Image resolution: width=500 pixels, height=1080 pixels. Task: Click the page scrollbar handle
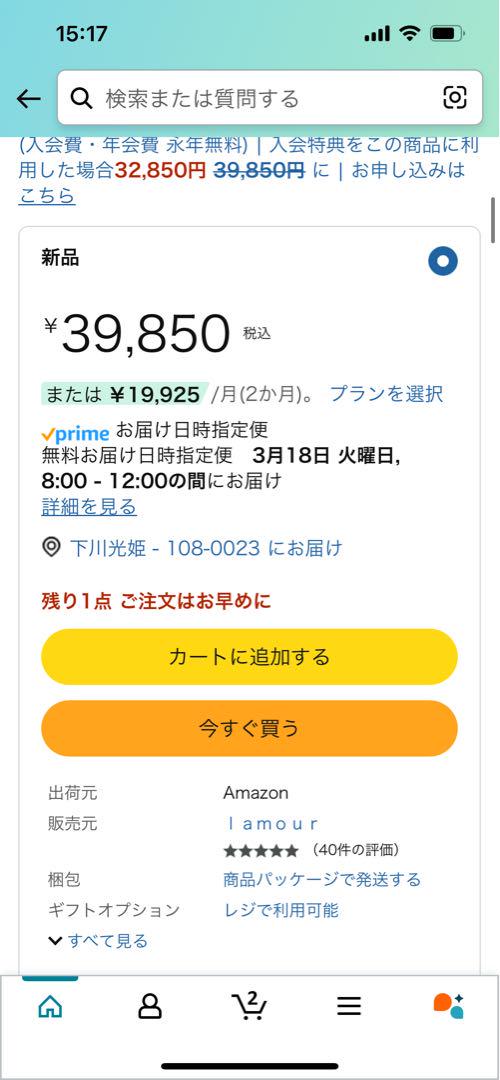pos(493,220)
